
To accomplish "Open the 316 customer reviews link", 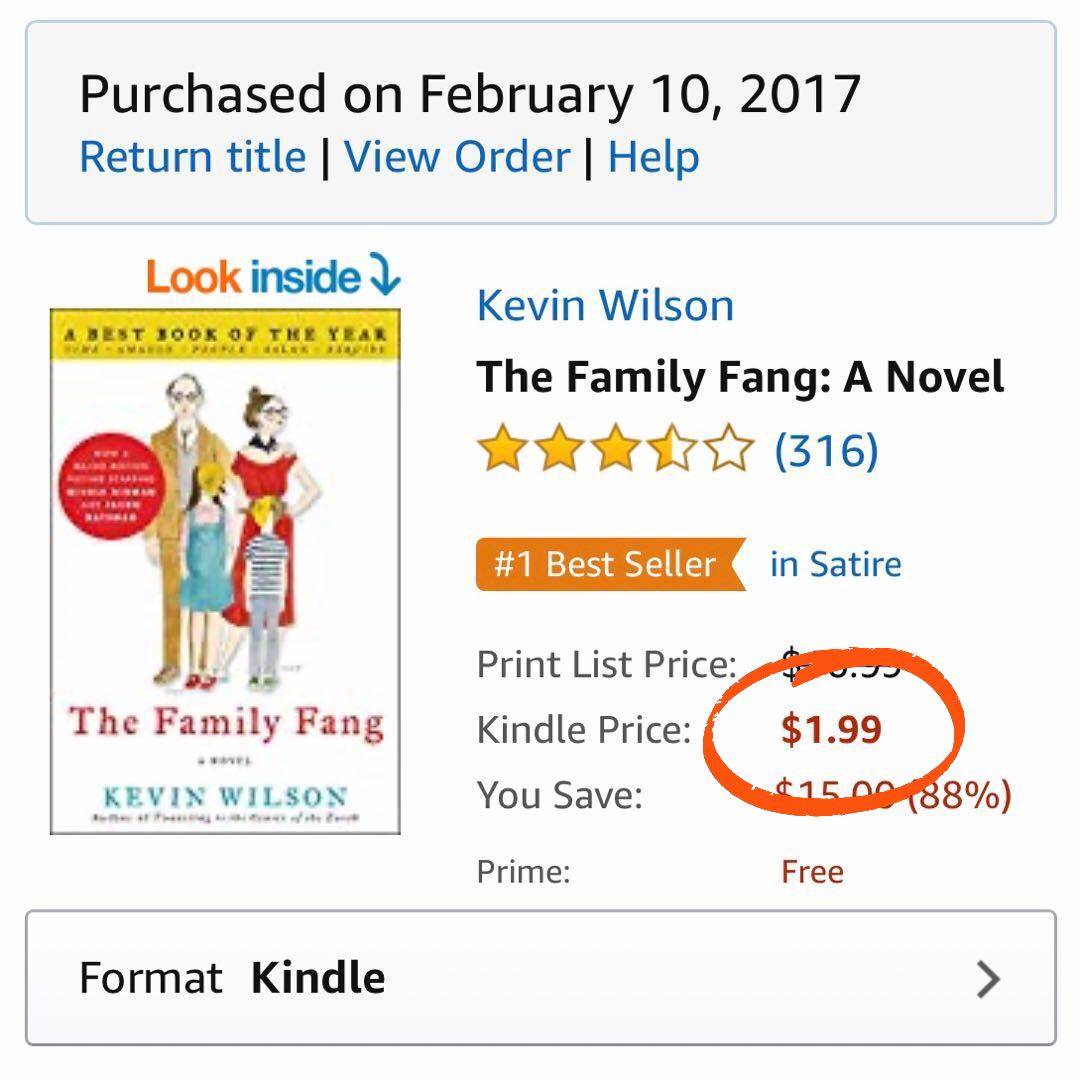I will (826, 450).
